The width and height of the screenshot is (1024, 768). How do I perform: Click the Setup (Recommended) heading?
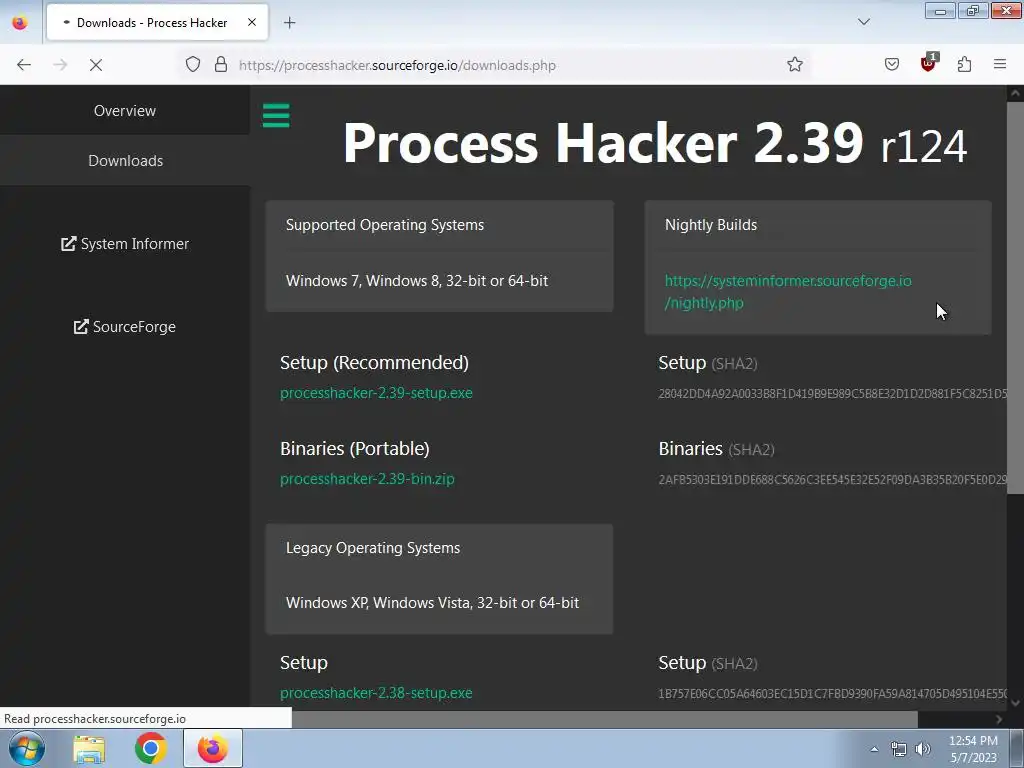pos(374,362)
